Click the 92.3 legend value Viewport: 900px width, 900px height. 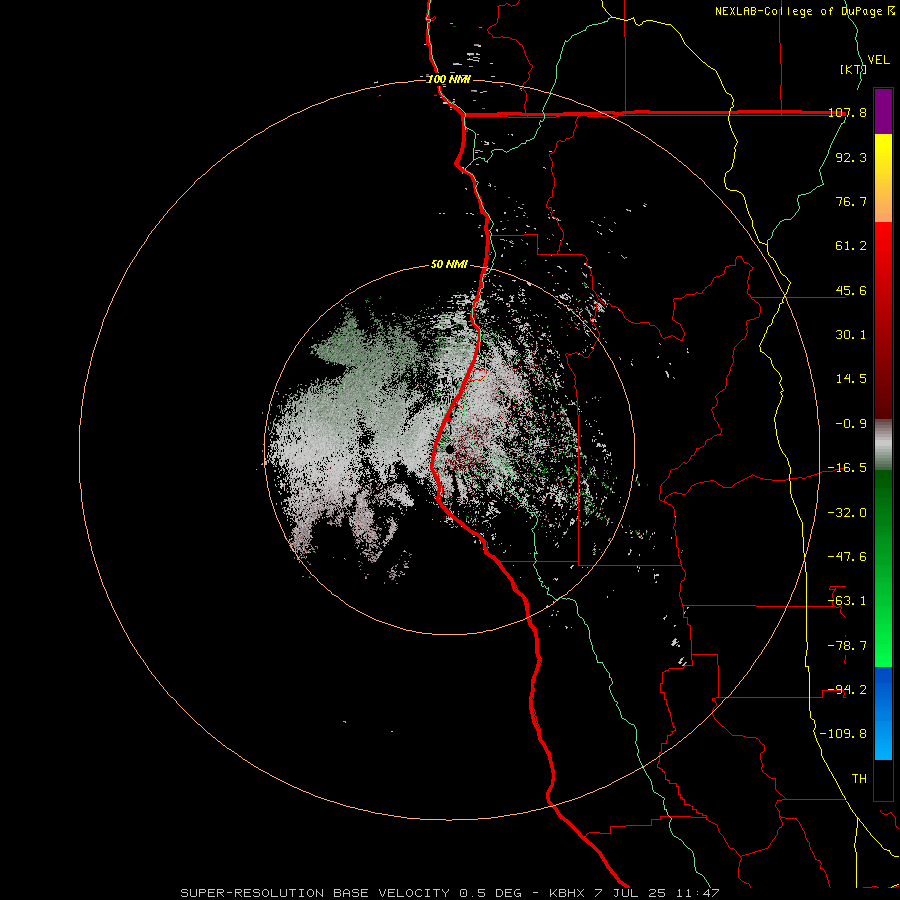point(851,157)
